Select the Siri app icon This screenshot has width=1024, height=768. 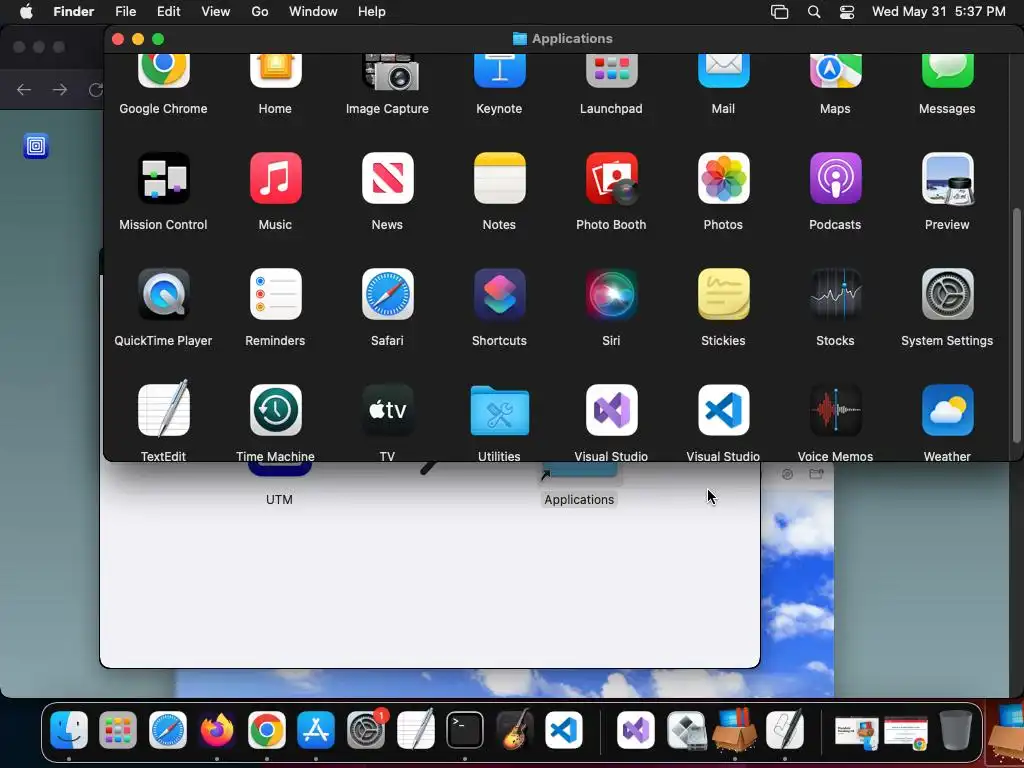pyautogui.click(x=611, y=294)
